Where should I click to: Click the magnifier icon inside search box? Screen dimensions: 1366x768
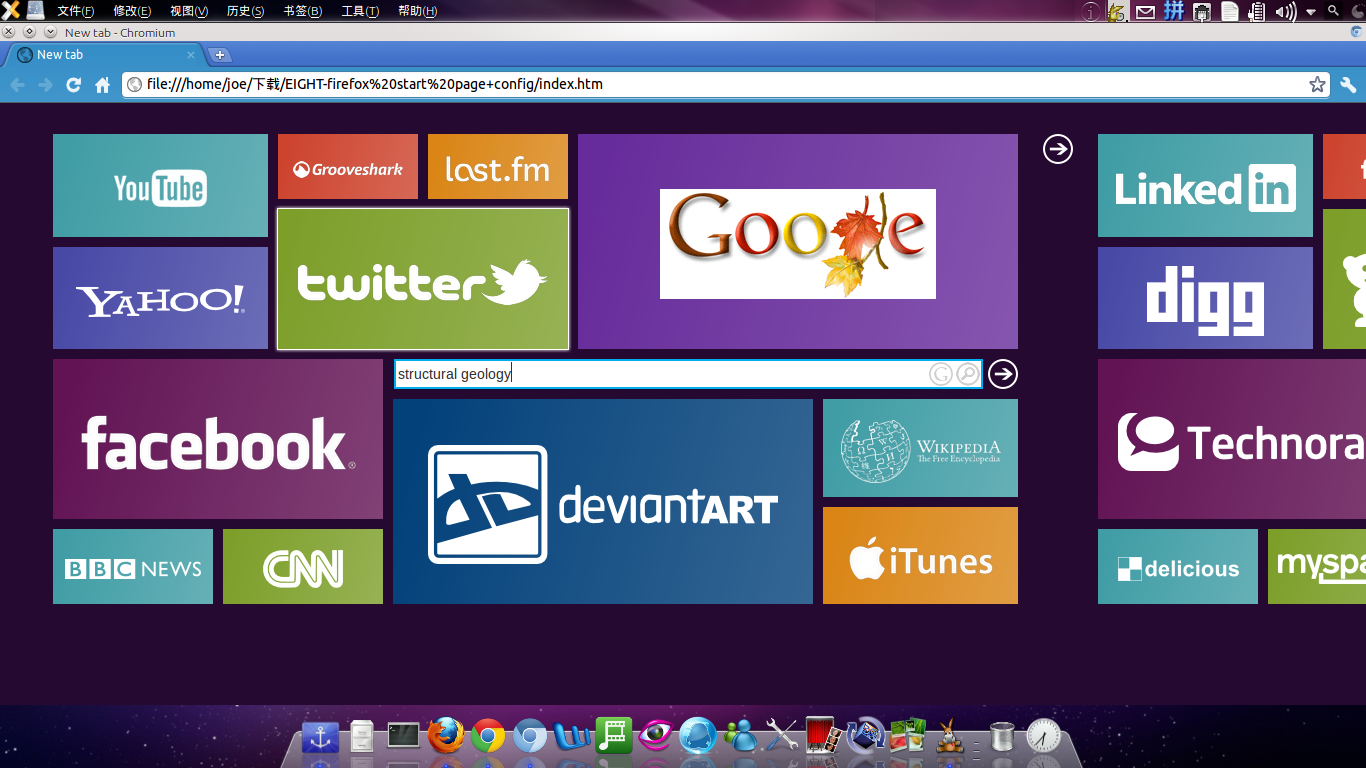click(967, 374)
